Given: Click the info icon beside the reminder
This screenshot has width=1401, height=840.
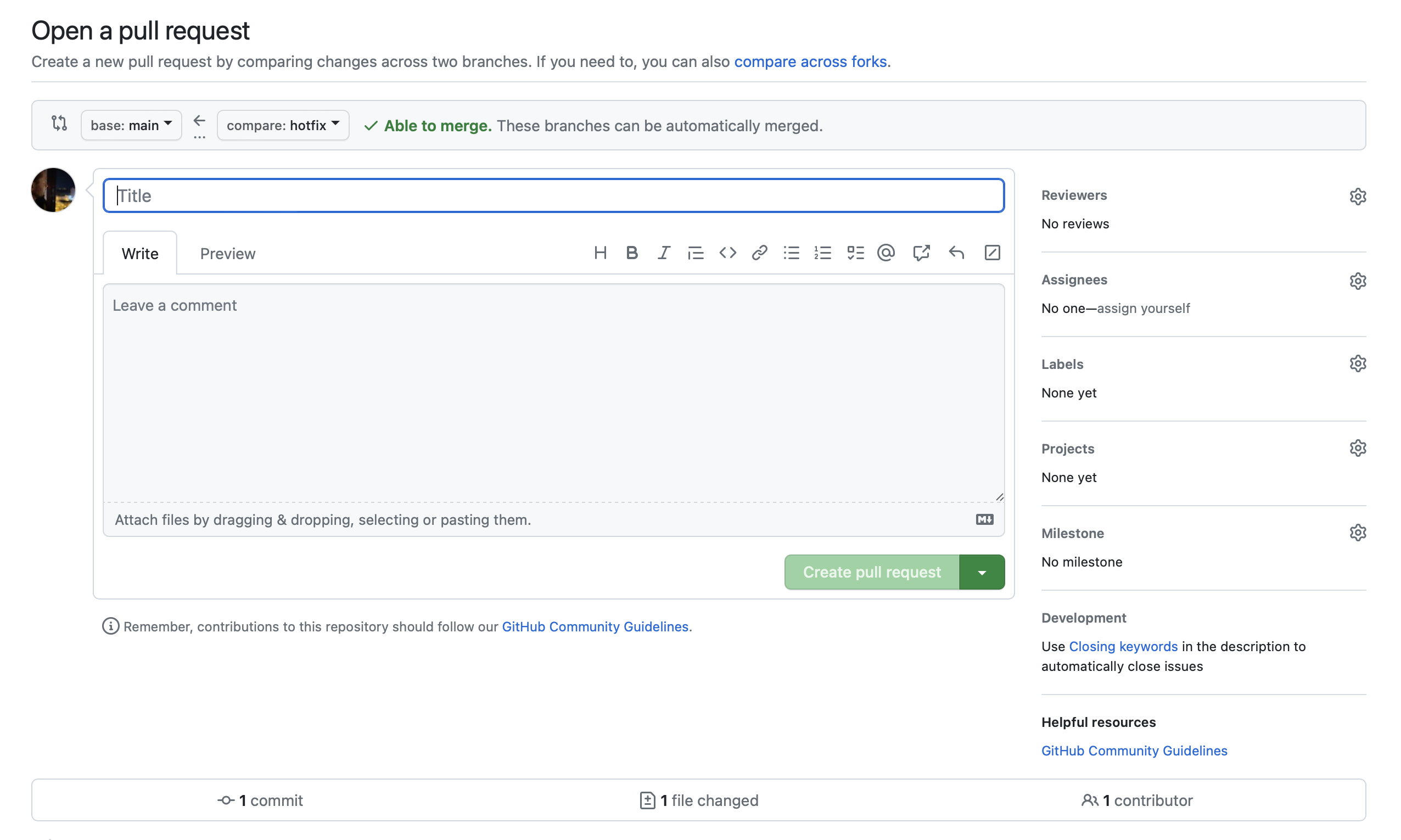Looking at the screenshot, I should pyautogui.click(x=110, y=626).
